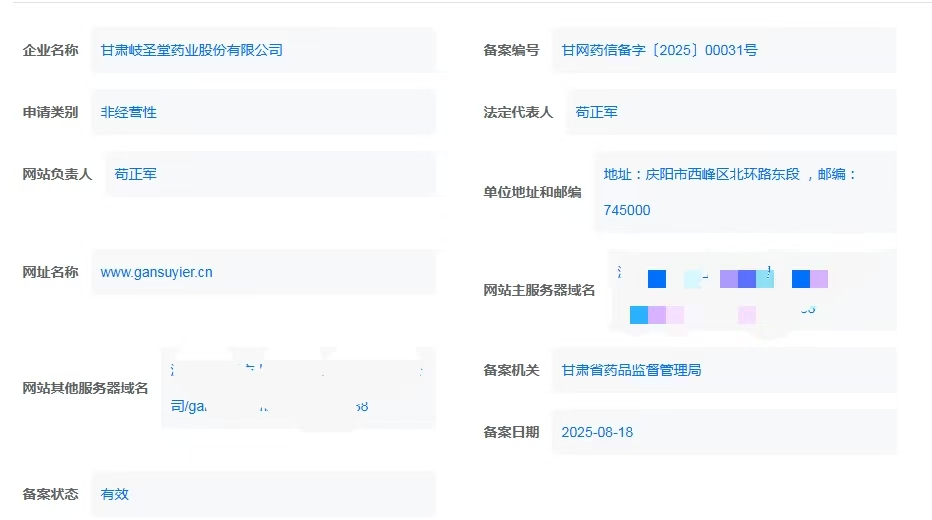Click the filing date 2025-08-18

click(597, 433)
